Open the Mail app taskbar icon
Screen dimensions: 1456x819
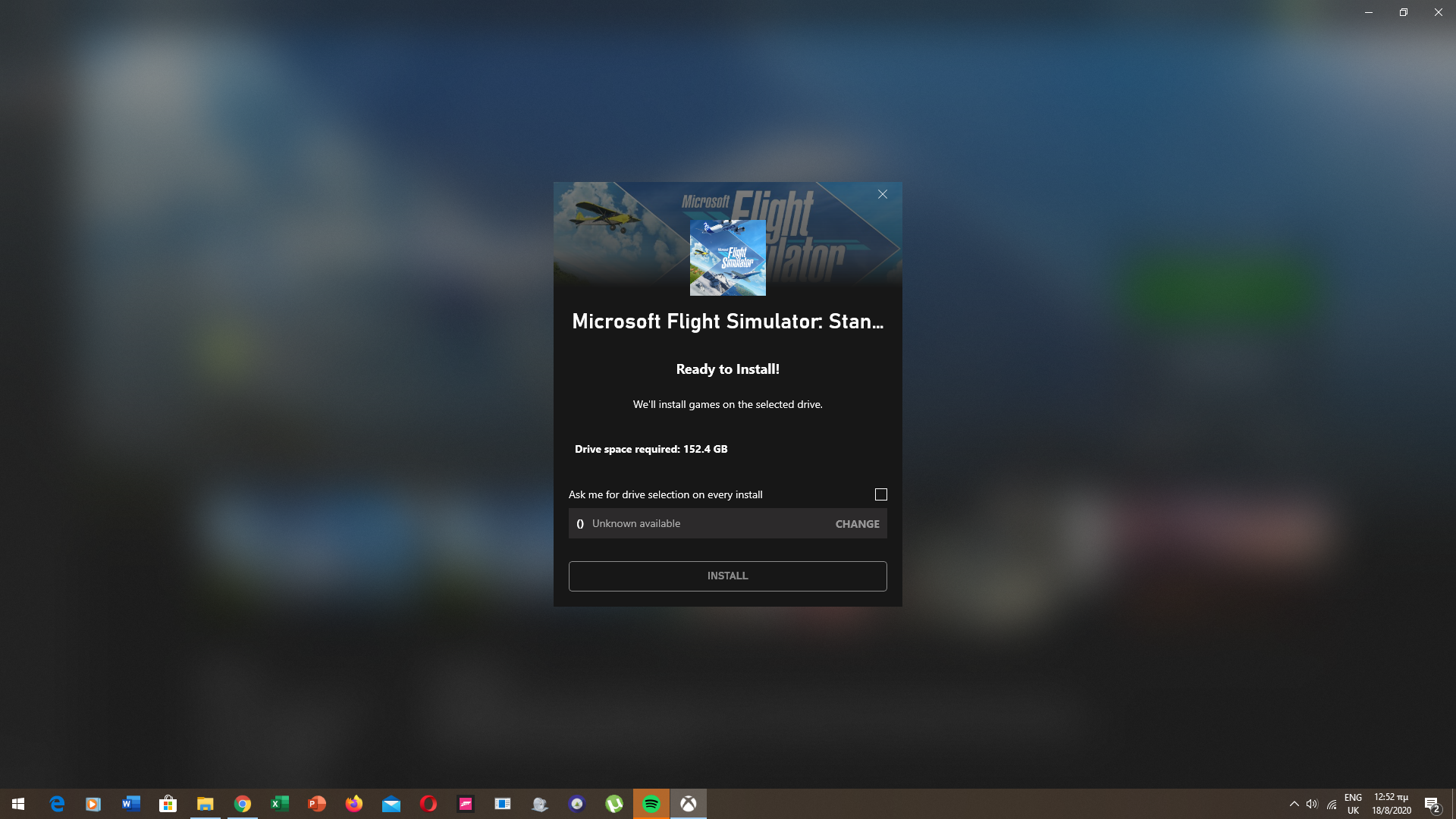(x=391, y=804)
